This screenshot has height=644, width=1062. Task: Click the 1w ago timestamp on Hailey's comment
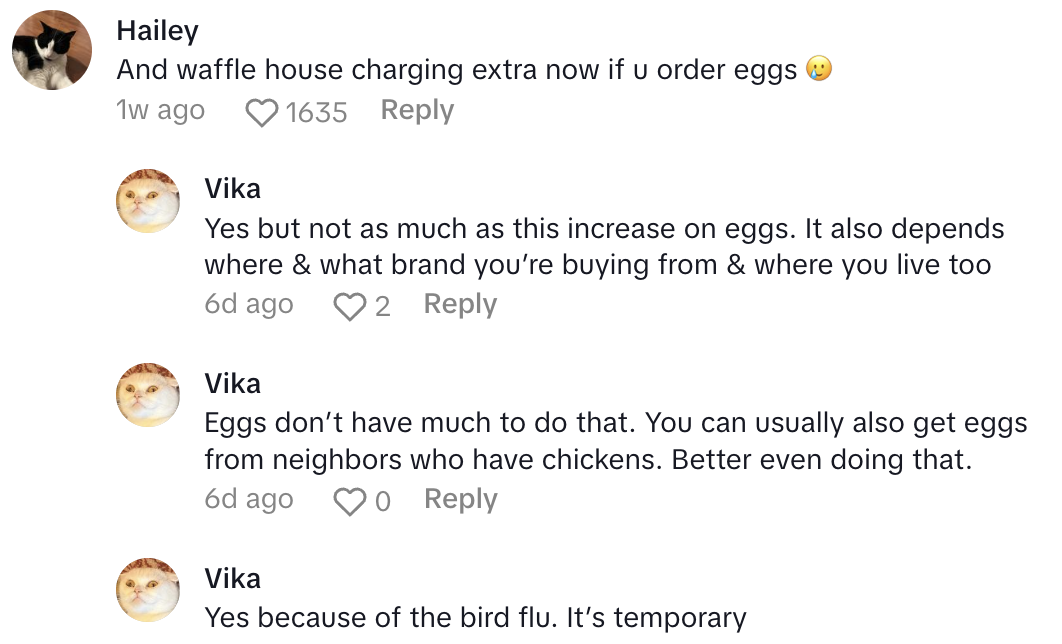click(x=160, y=110)
